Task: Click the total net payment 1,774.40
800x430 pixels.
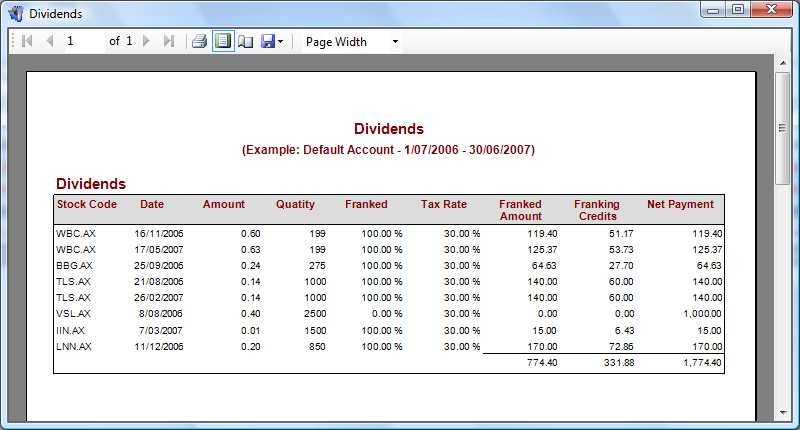Action: click(x=703, y=363)
